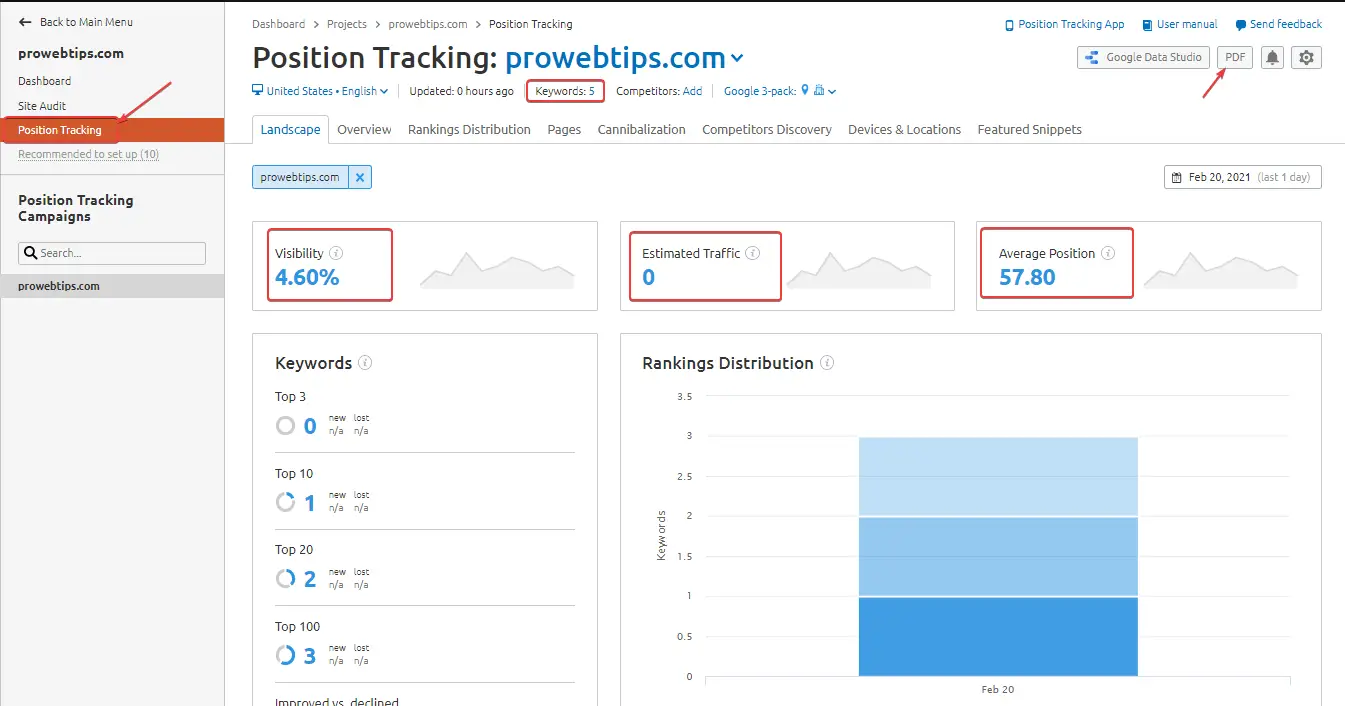Screen dimensions: 1345x706
Task: Click the Top 100 donut indicator
Action: pyautogui.click(x=285, y=655)
